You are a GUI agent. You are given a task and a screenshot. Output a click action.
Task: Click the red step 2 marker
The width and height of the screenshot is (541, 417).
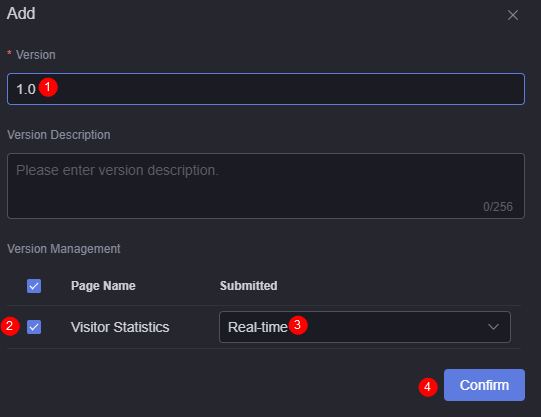click(10, 326)
